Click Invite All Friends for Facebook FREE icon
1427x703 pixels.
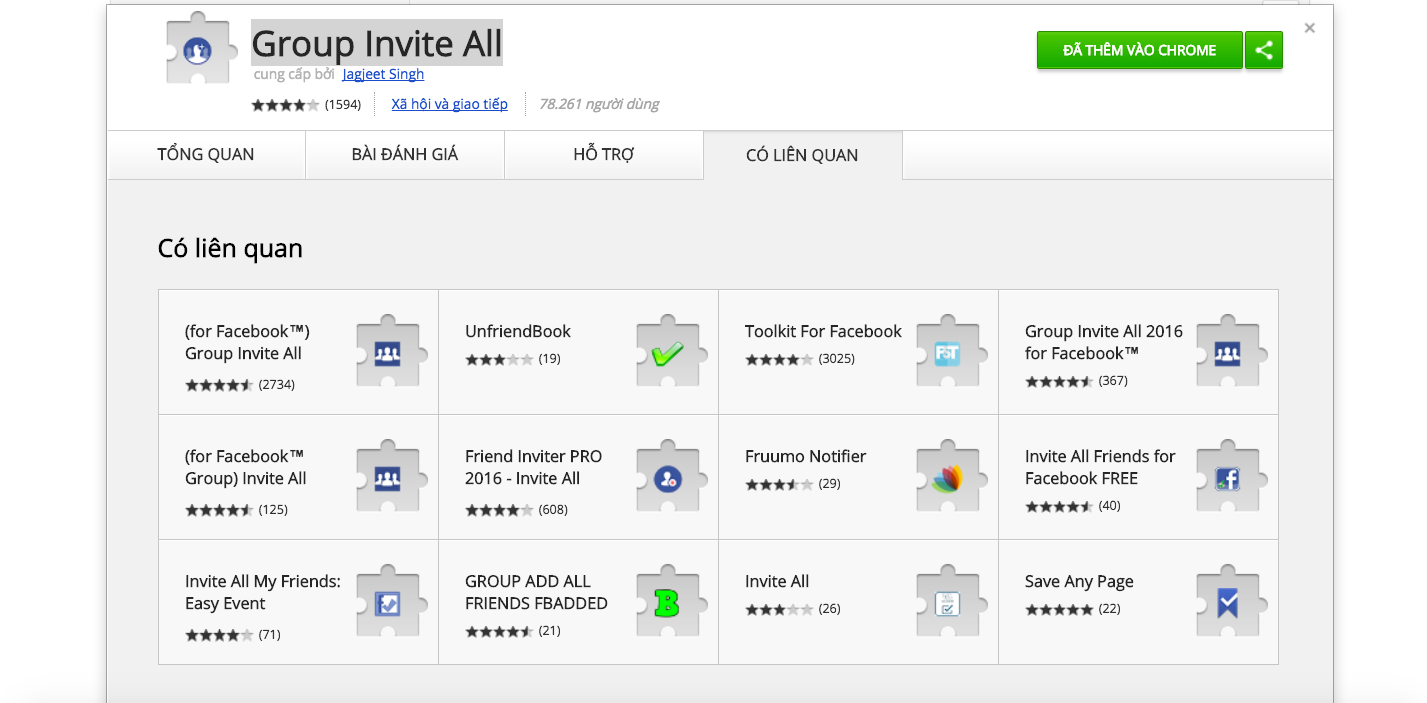point(1231,477)
